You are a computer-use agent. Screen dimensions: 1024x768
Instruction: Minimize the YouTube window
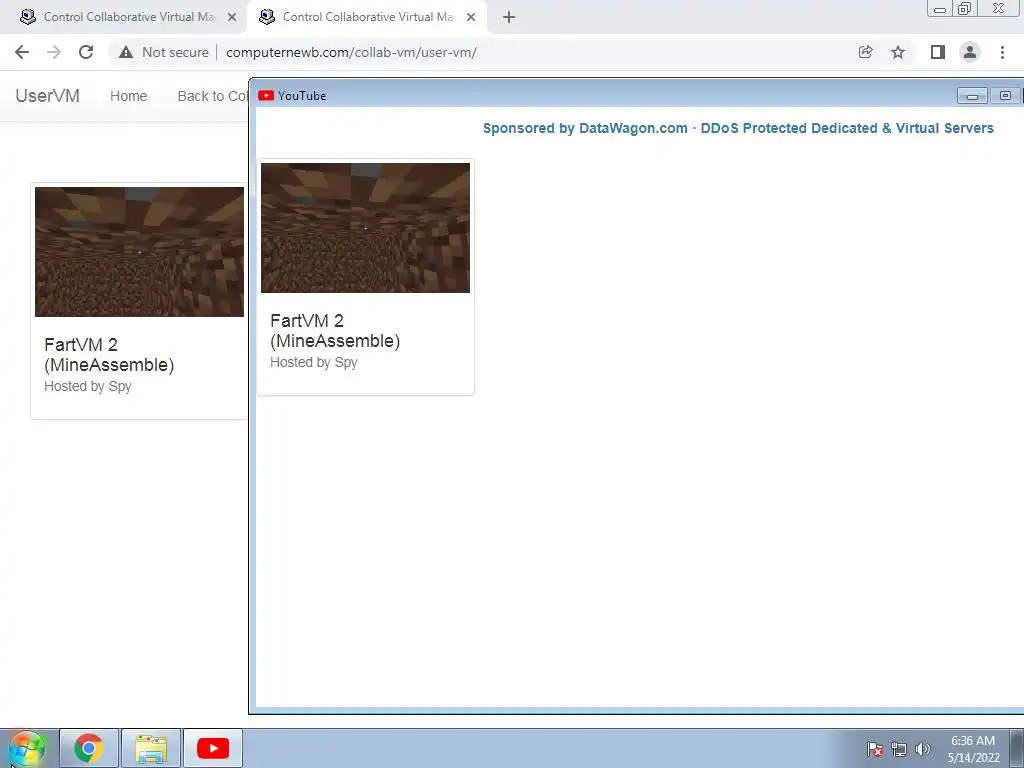[x=972, y=96]
